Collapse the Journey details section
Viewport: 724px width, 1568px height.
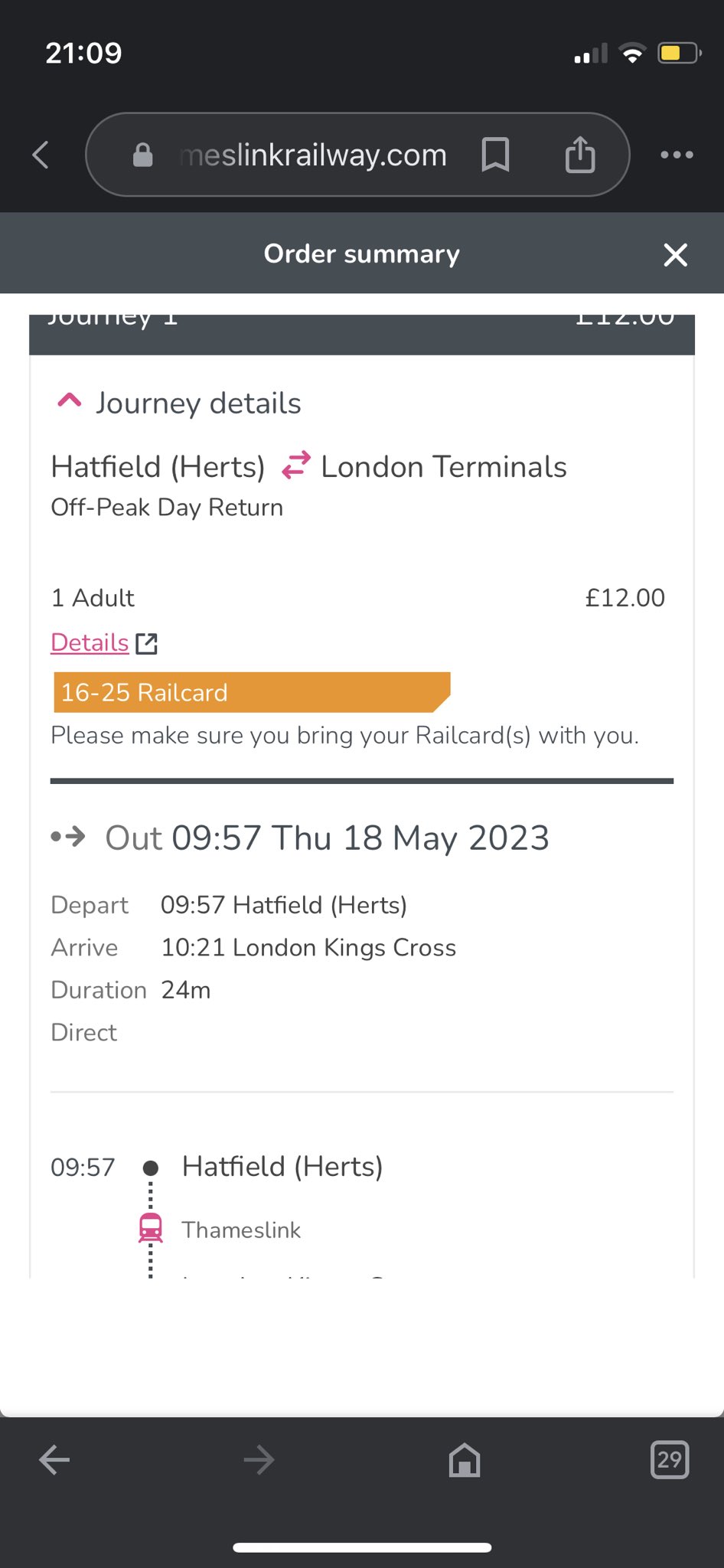[x=70, y=402]
